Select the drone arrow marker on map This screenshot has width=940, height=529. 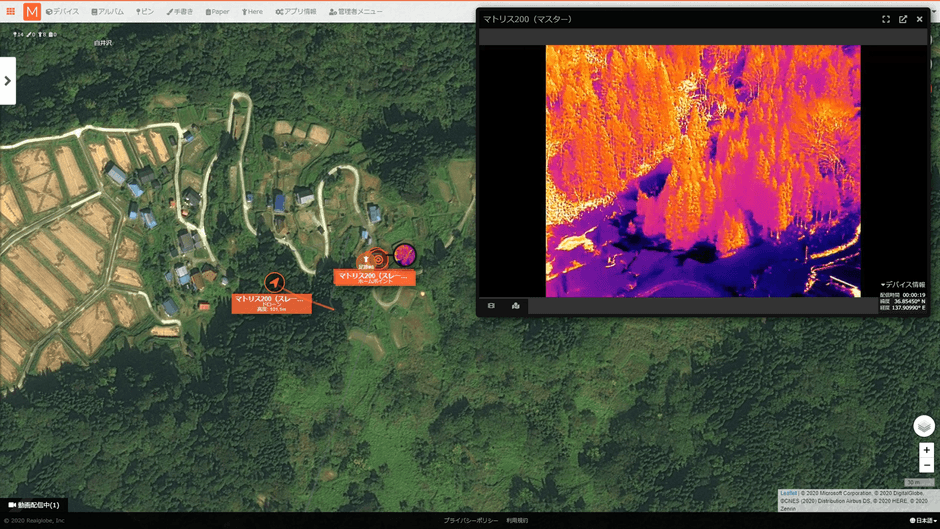(x=275, y=282)
